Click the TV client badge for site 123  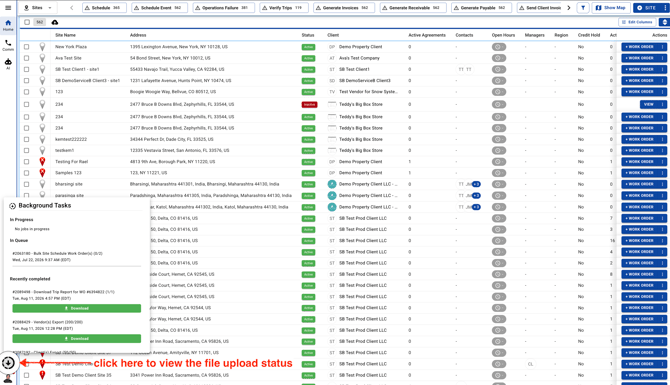[332, 92]
